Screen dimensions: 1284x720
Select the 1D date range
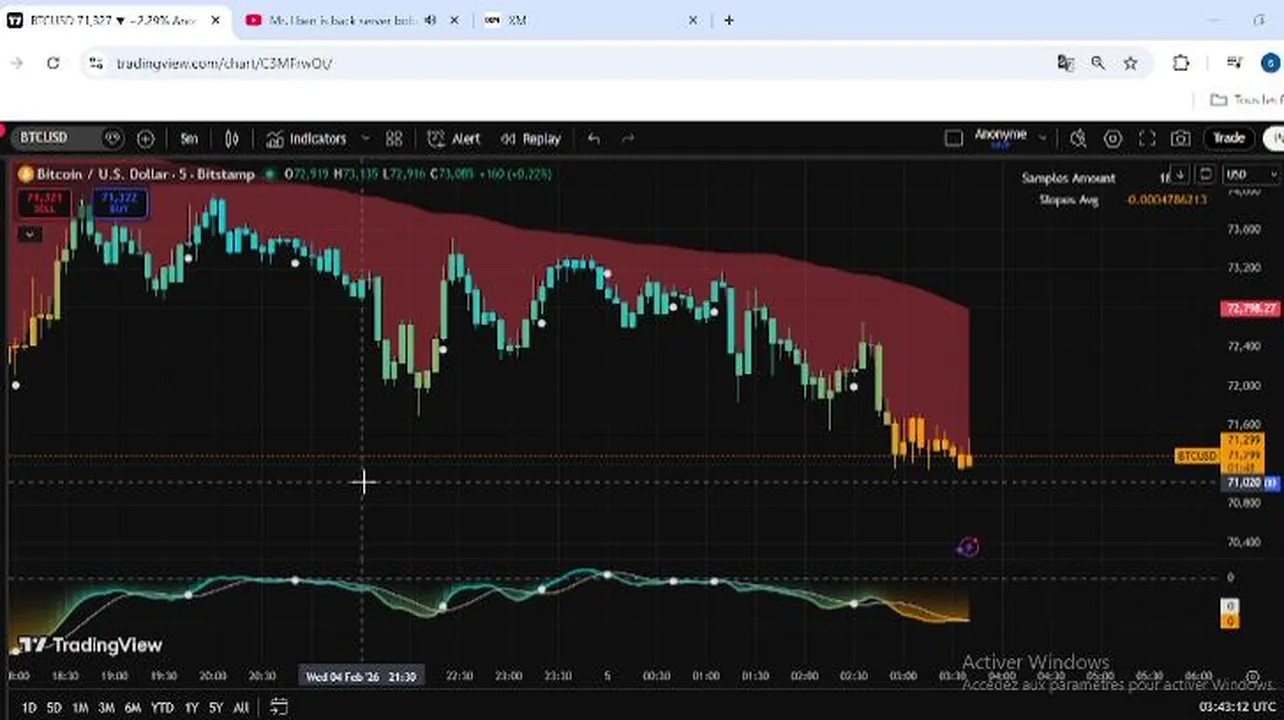tap(29, 707)
